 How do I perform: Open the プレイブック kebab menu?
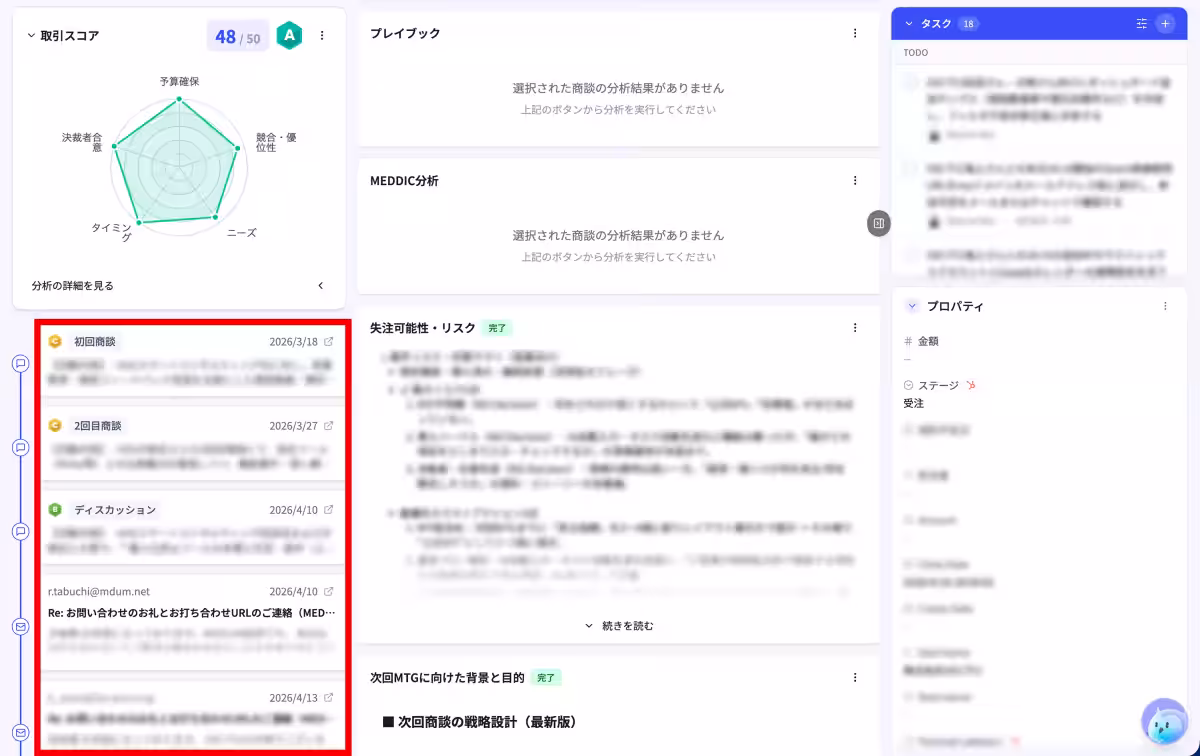[855, 33]
